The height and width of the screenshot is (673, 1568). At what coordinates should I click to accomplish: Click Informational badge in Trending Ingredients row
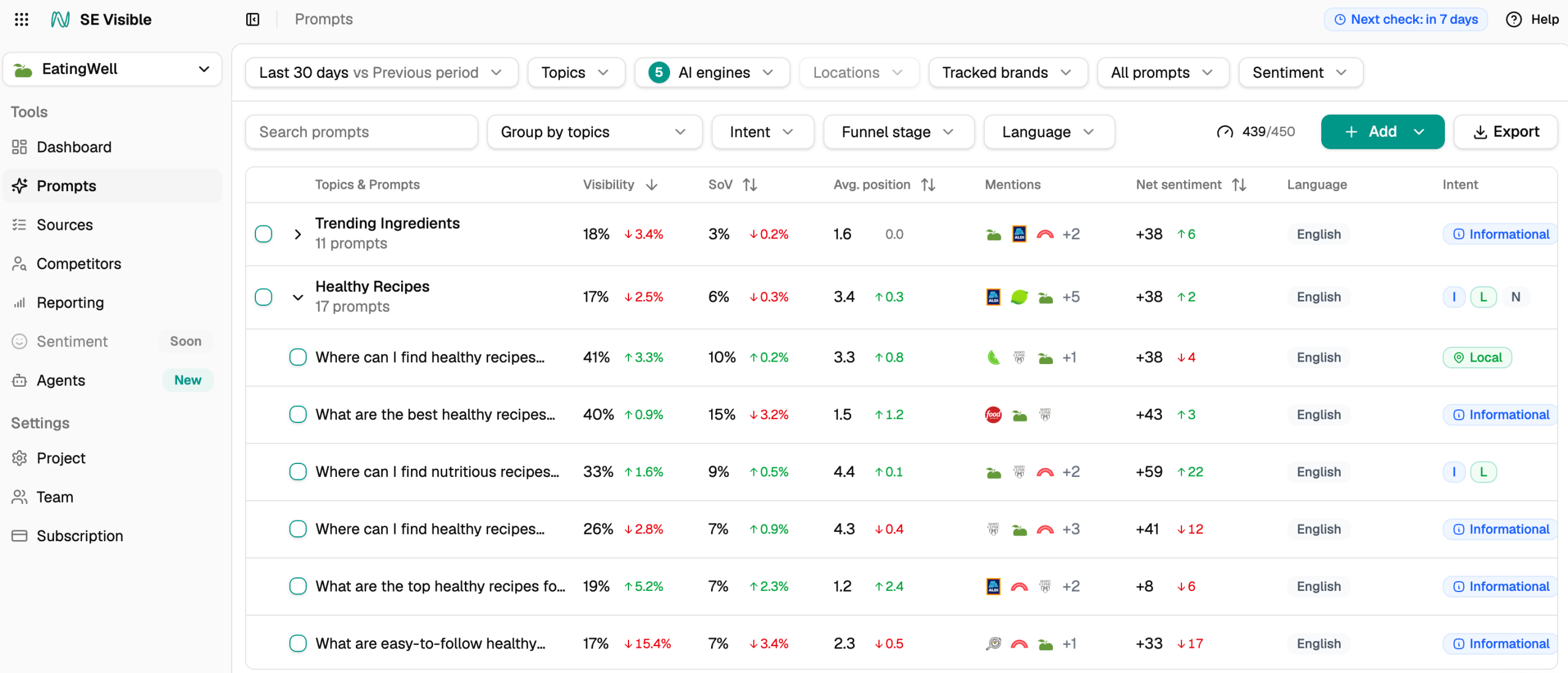tap(1501, 234)
